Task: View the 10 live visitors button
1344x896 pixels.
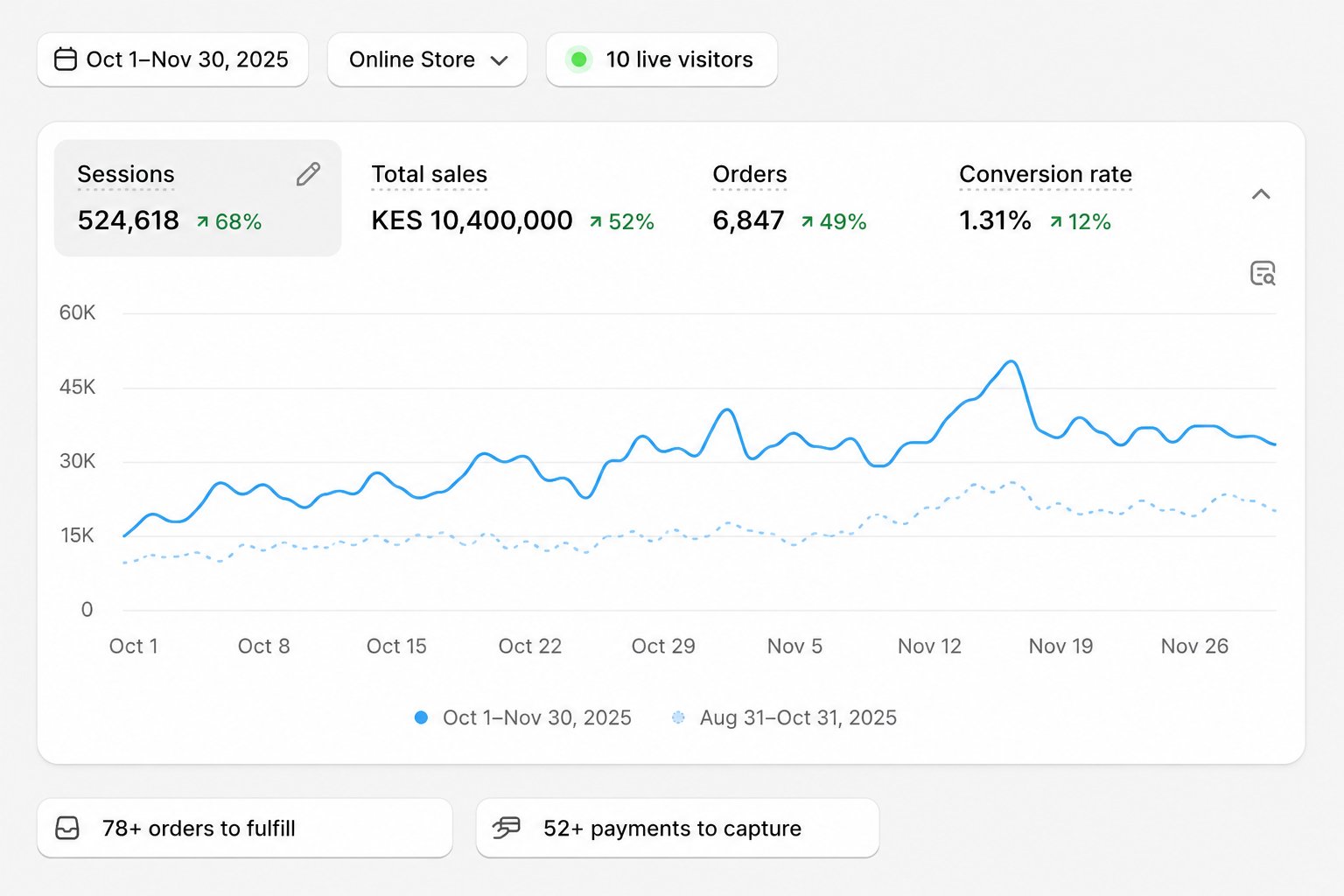Action: tap(661, 59)
